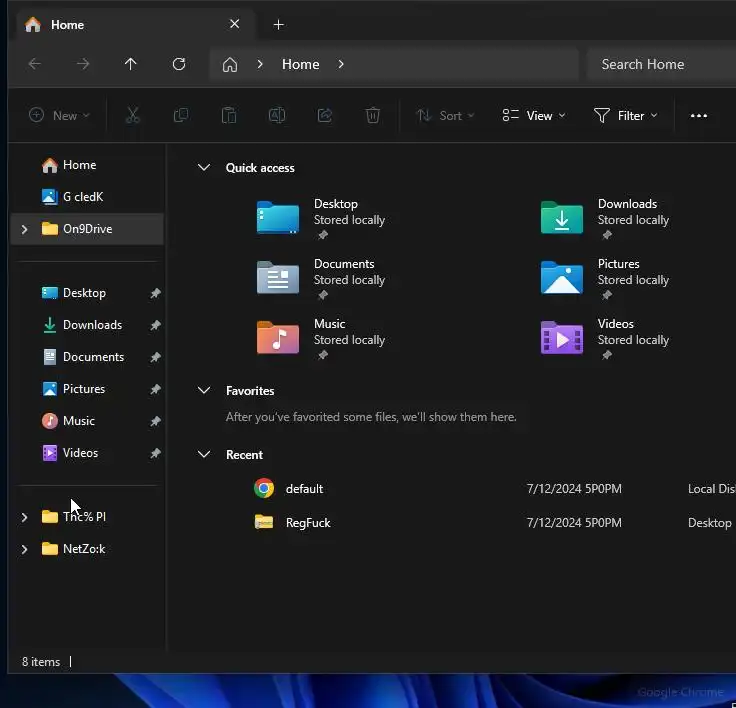Open Videos from sidebar pinned list
This screenshot has width=736, height=708.
[80, 453]
